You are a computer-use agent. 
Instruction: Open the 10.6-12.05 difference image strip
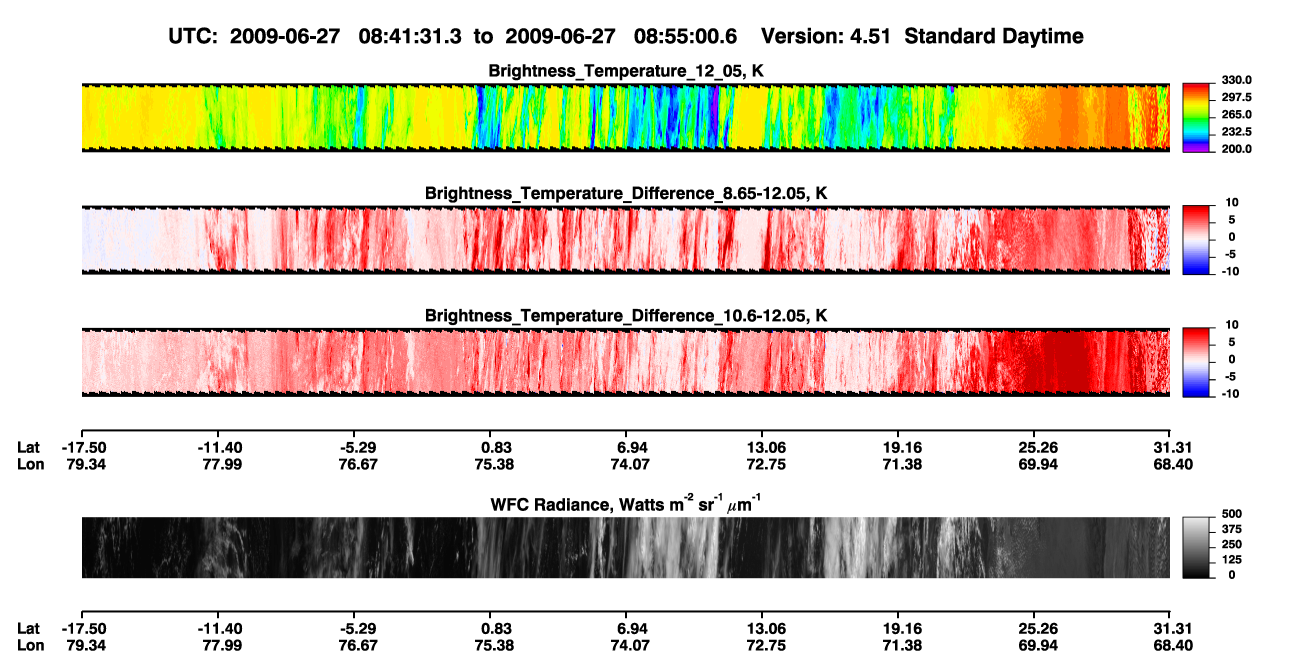(x=625, y=362)
